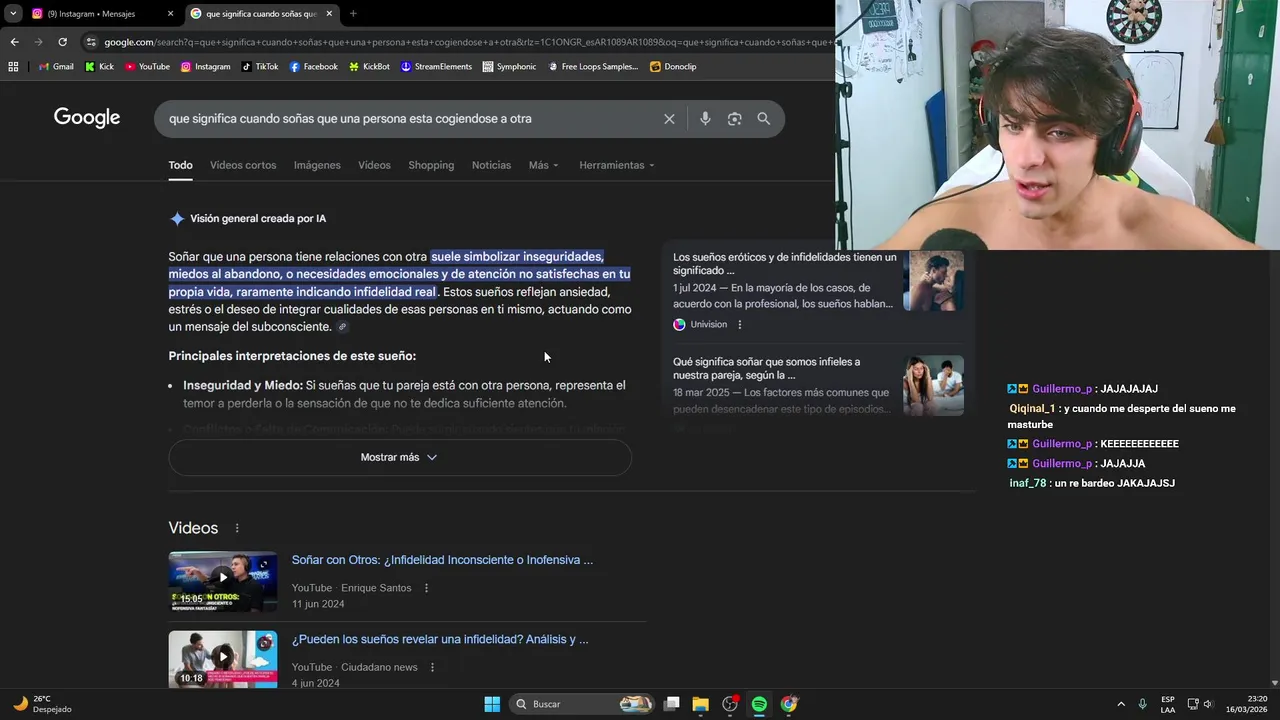This screenshot has width=1280, height=720.
Task: Select the Shopping search tab
Action: [431, 165]
